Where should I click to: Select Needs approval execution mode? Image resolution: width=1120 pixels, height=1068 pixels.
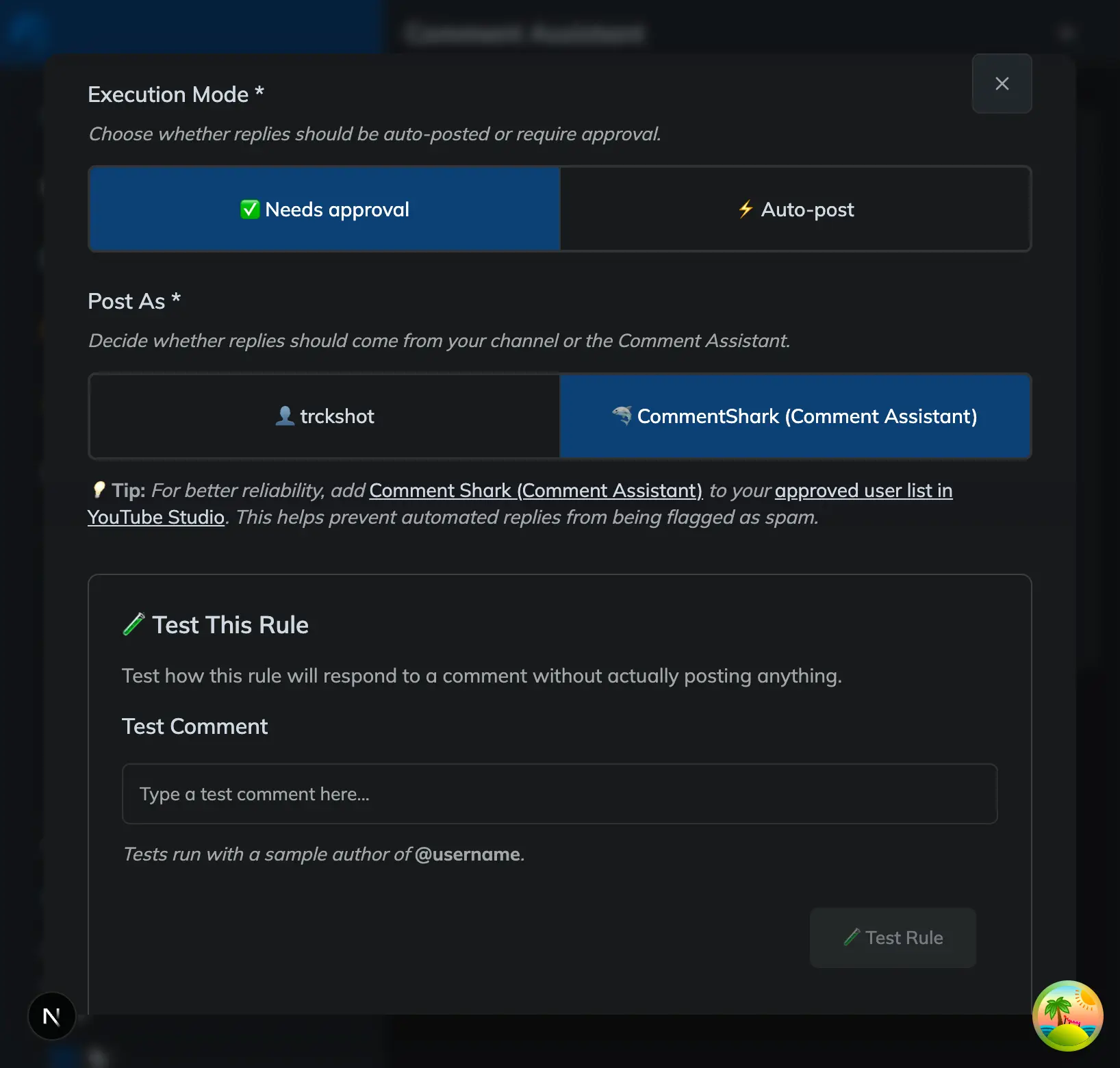point(324,209)
